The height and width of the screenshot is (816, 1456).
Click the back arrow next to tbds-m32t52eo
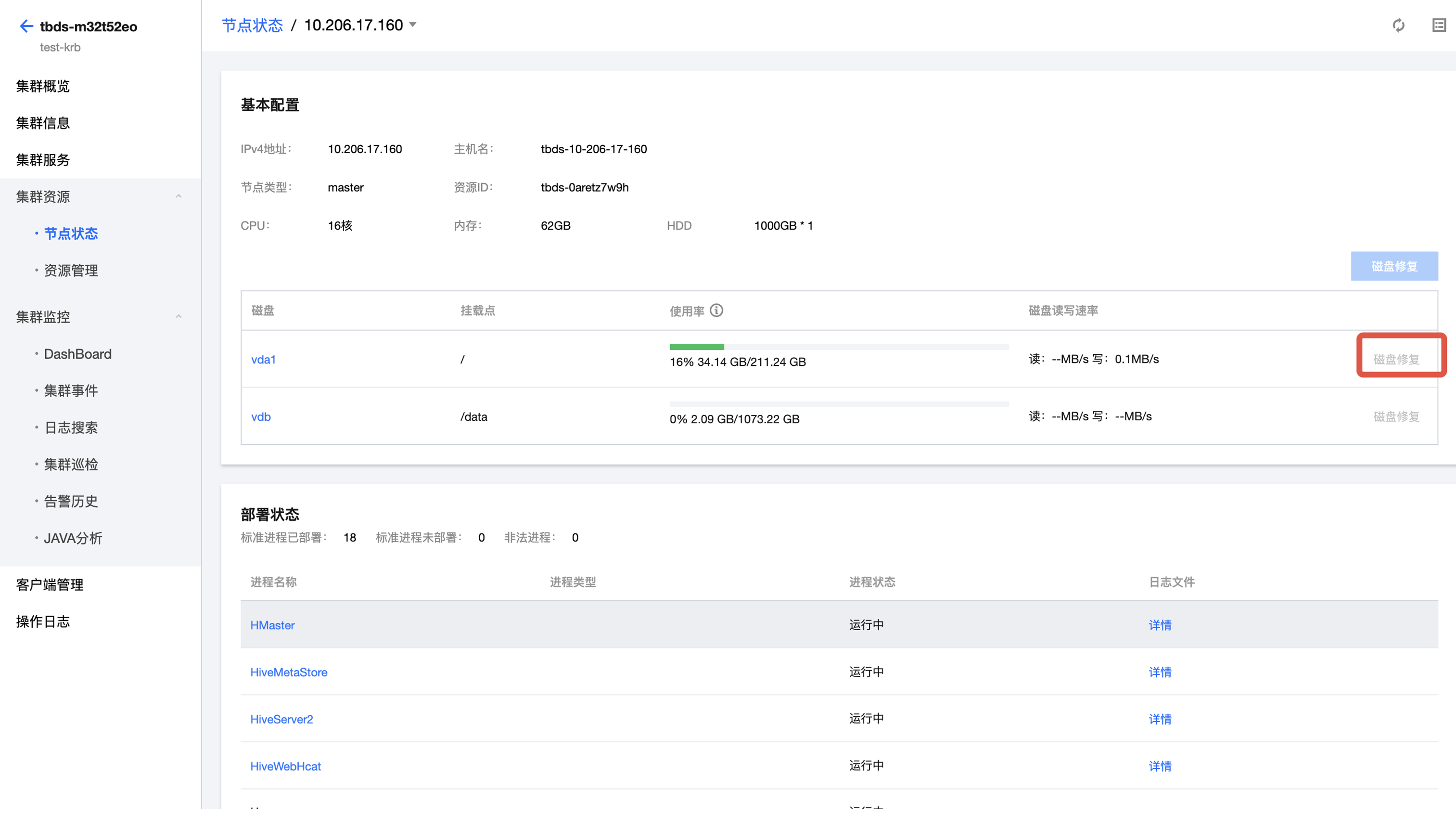(26, 26)
